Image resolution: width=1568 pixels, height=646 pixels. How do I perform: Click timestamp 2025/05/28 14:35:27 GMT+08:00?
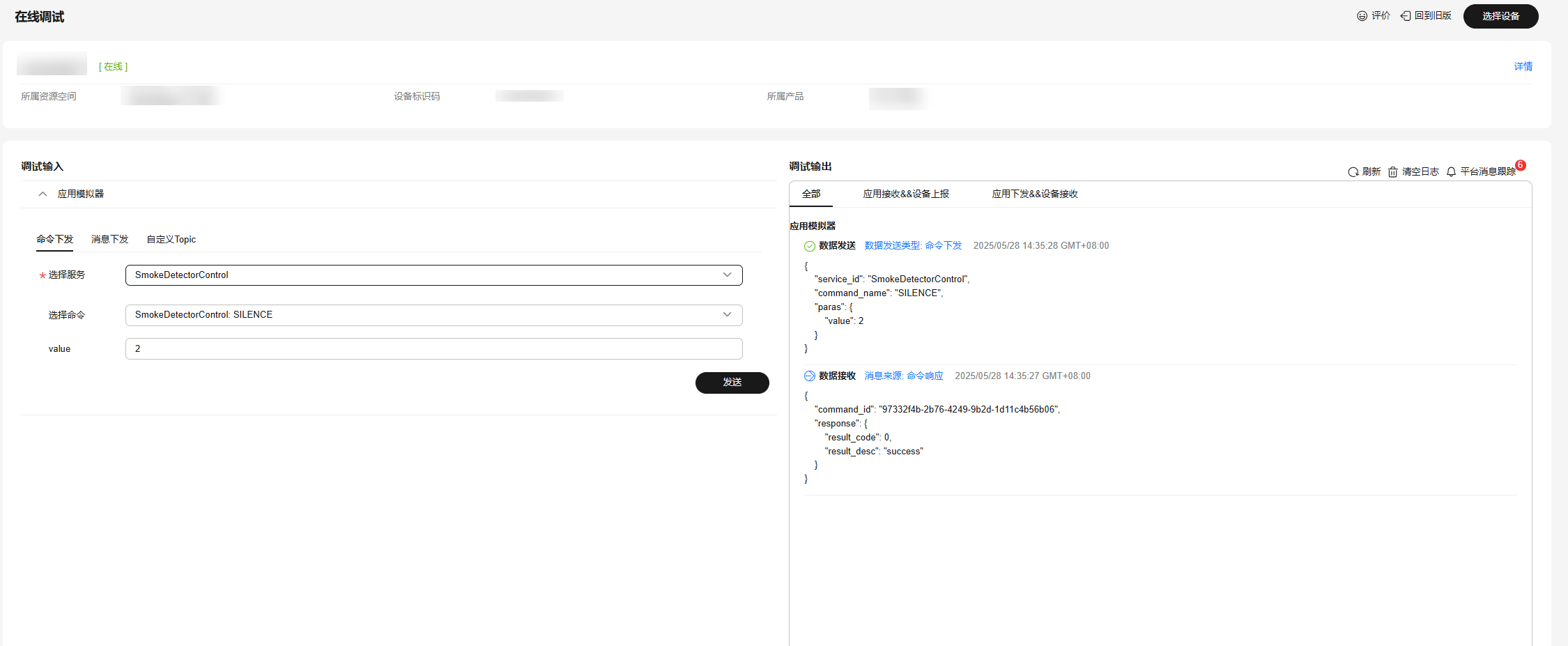(x=1022, y=376)
